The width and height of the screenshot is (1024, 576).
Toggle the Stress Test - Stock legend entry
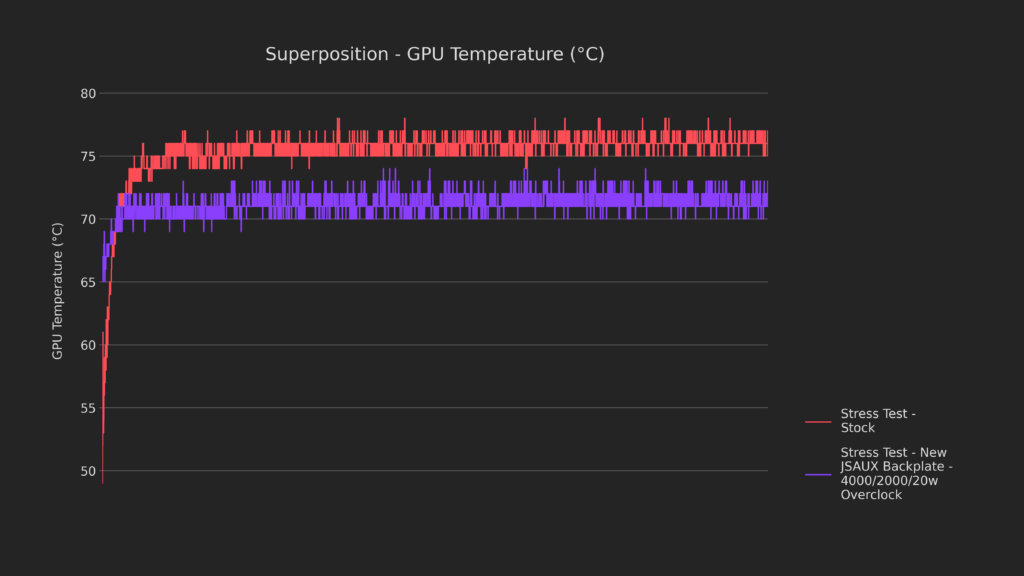(878, 421)
